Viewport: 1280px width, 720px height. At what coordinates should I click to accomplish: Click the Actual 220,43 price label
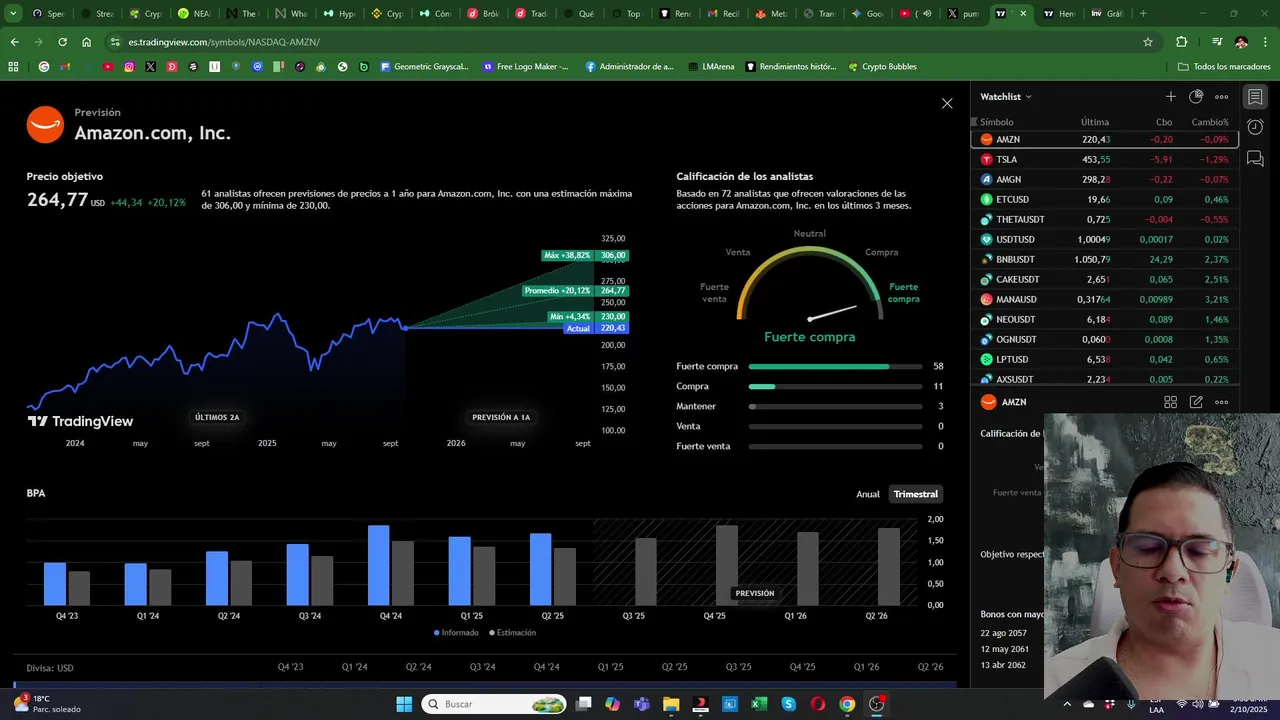click(x=596, y=328)
